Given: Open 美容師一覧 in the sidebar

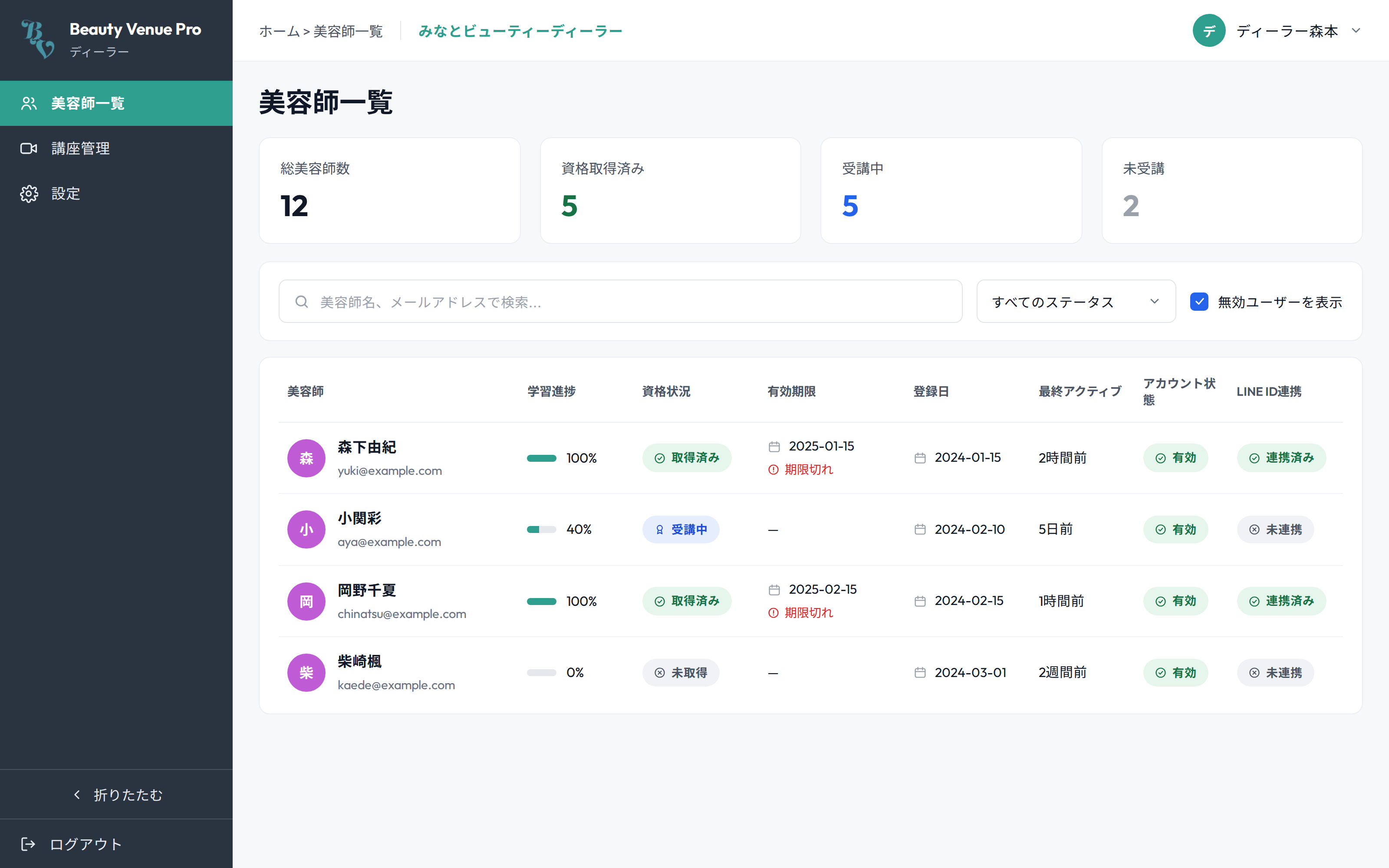Looking at the screenshot, I should coord(116,103).
